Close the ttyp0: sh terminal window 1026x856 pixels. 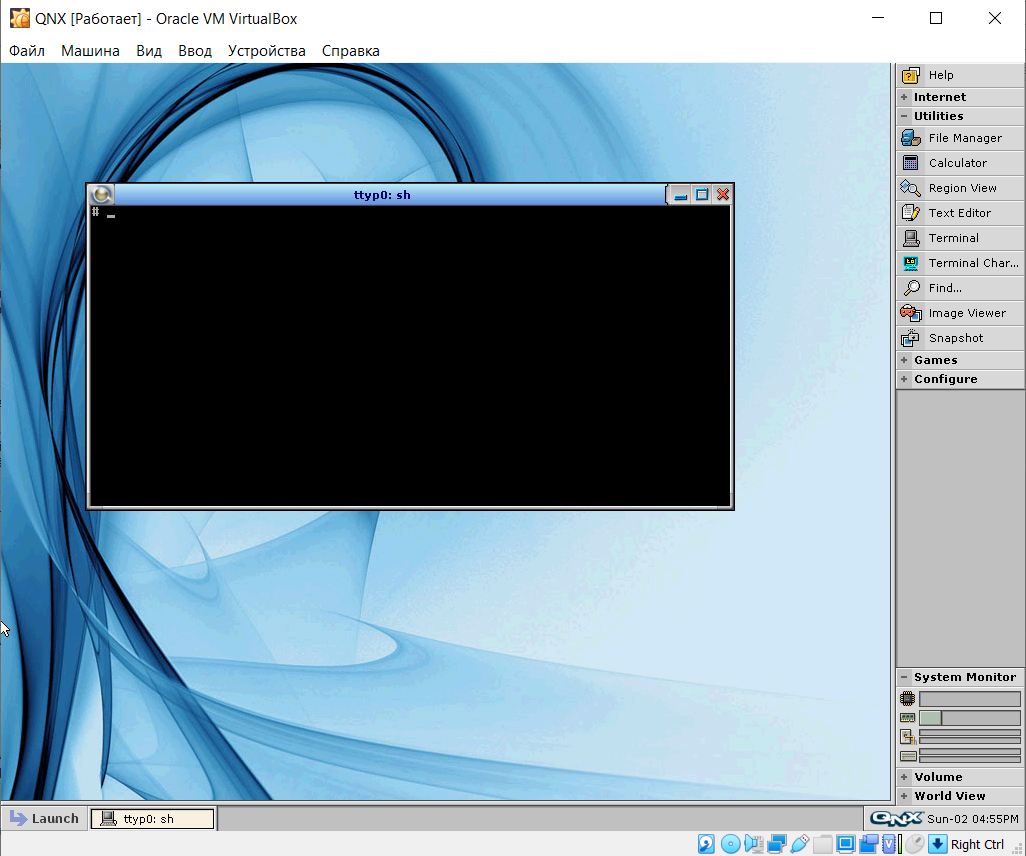[722, 194]
